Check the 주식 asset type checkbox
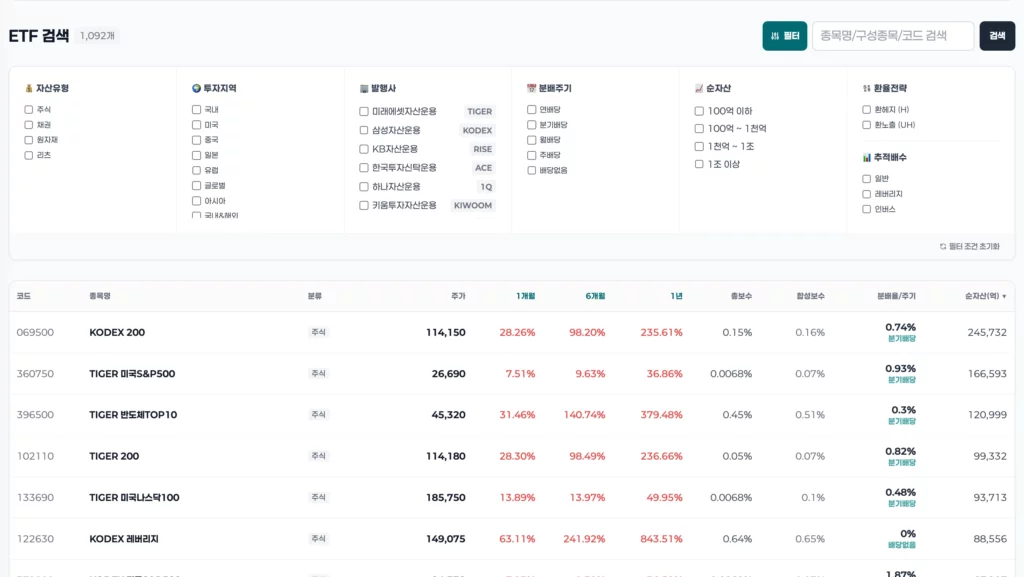This screenshot has width=1024, height=577. (x=29, y=110)
